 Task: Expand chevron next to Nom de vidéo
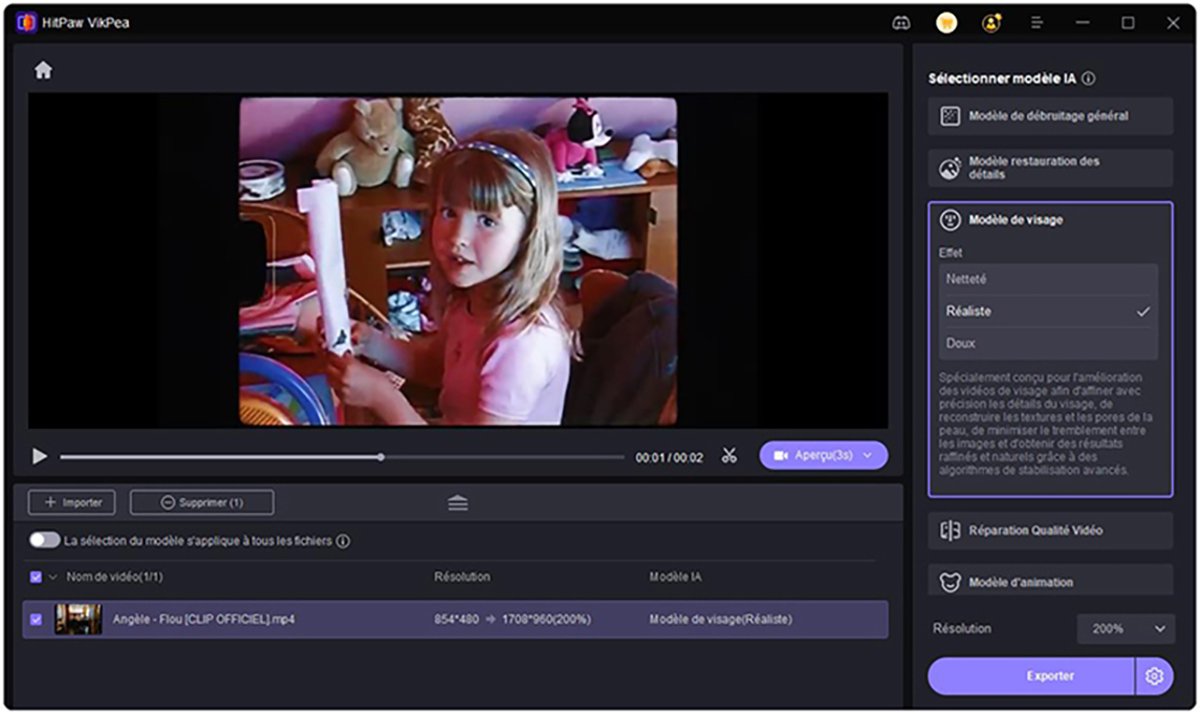pyautogui.click(x=53, y=577)
